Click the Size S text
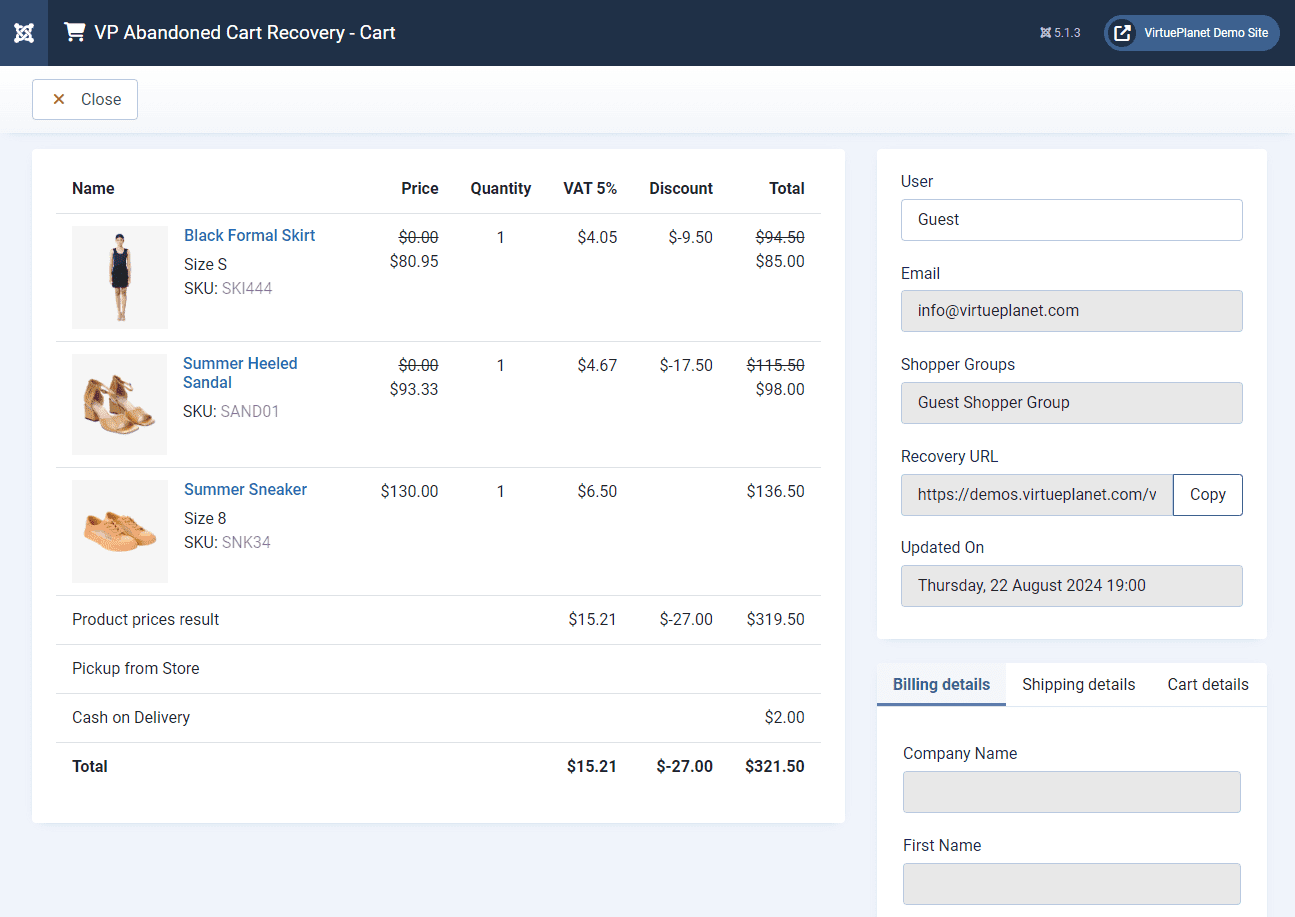Viewport: 1295px width, 917px height. 205,264
